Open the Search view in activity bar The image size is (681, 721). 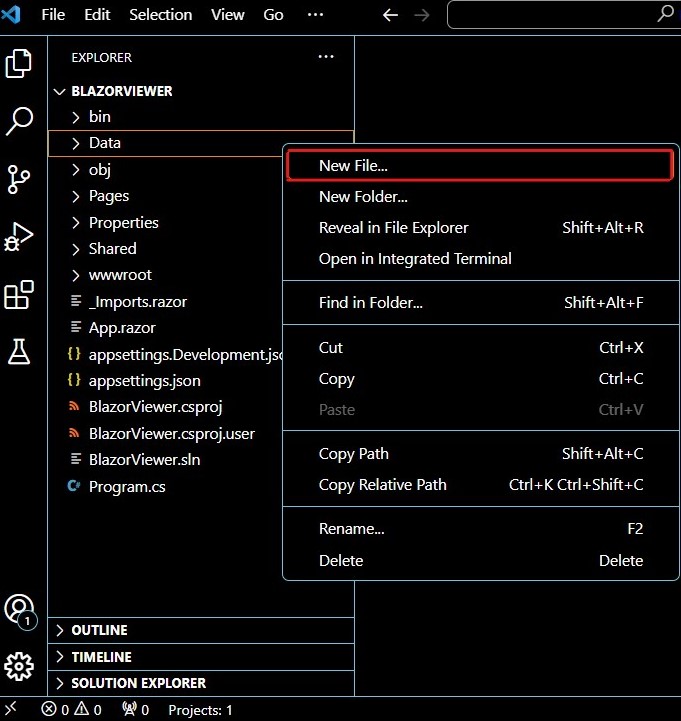[x=20, y=122]
